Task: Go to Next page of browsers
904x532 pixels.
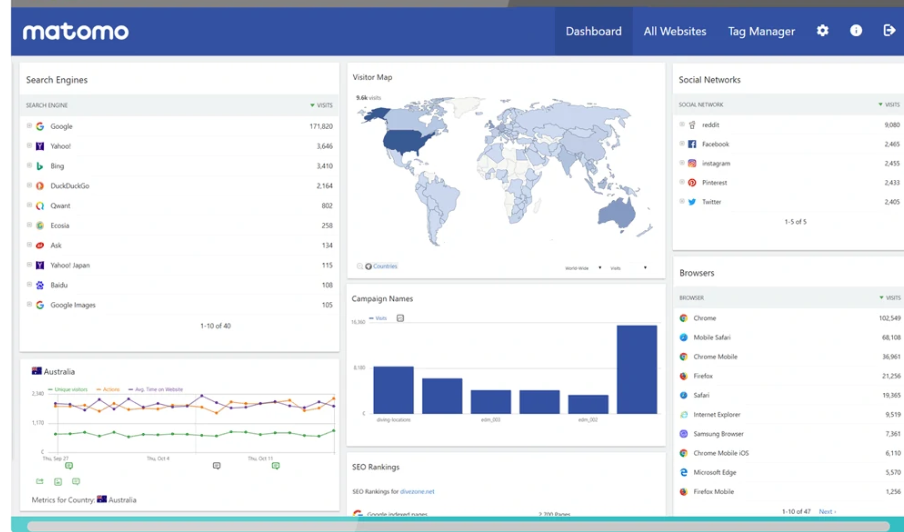Action: click(x=827, y=511)
